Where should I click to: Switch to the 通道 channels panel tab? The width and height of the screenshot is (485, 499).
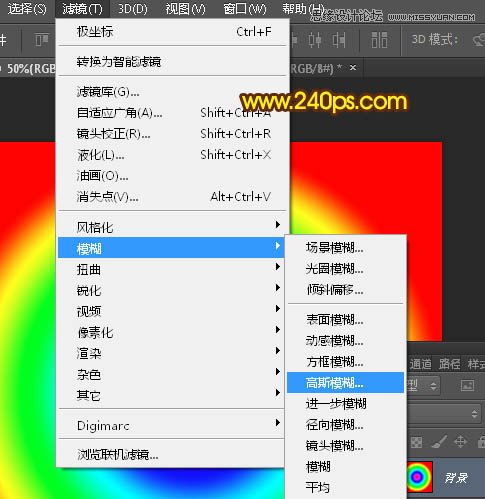(420, 364)
